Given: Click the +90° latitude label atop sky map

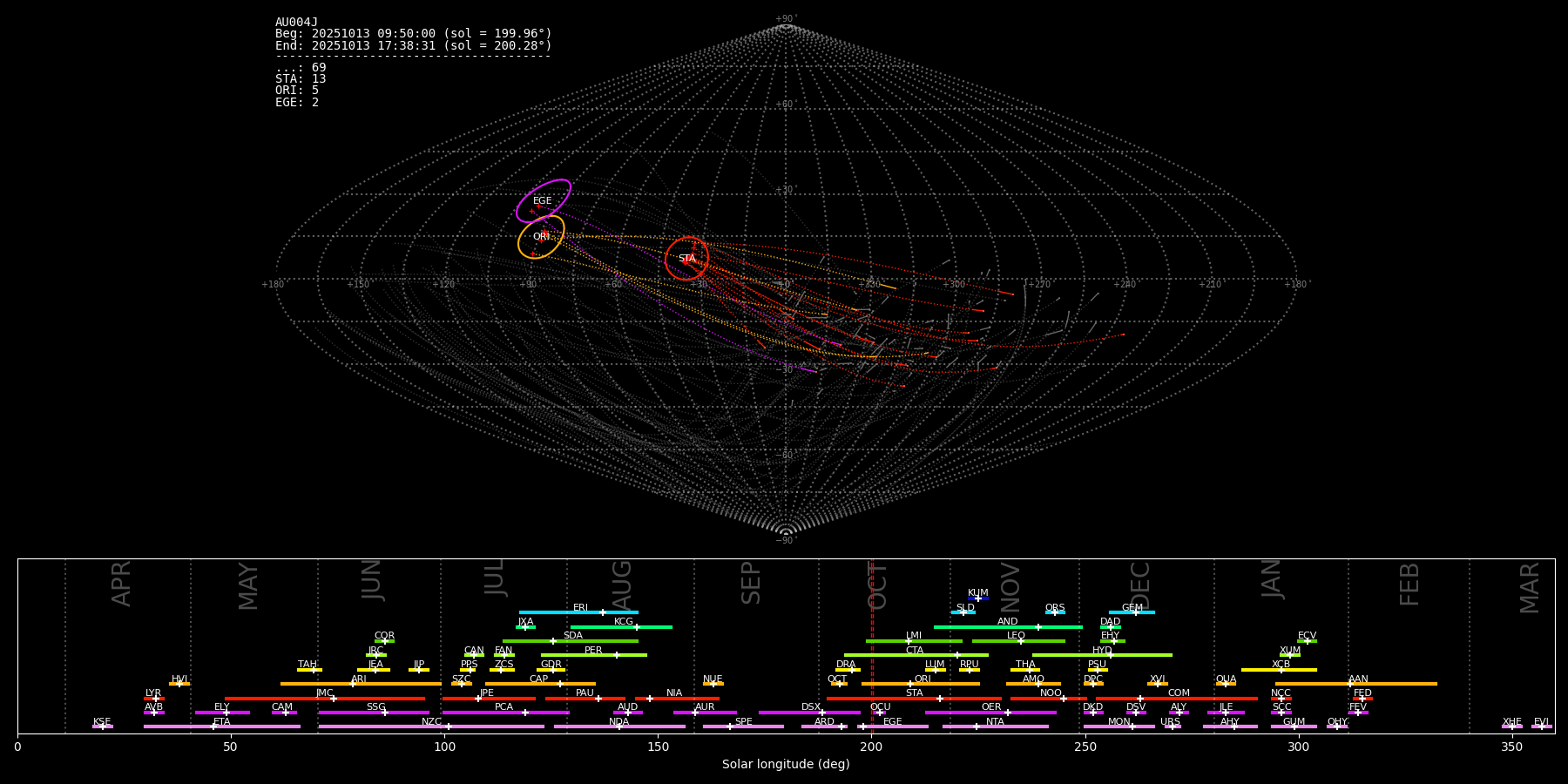Looking at the screenshot, I should [x=786, y=18].
